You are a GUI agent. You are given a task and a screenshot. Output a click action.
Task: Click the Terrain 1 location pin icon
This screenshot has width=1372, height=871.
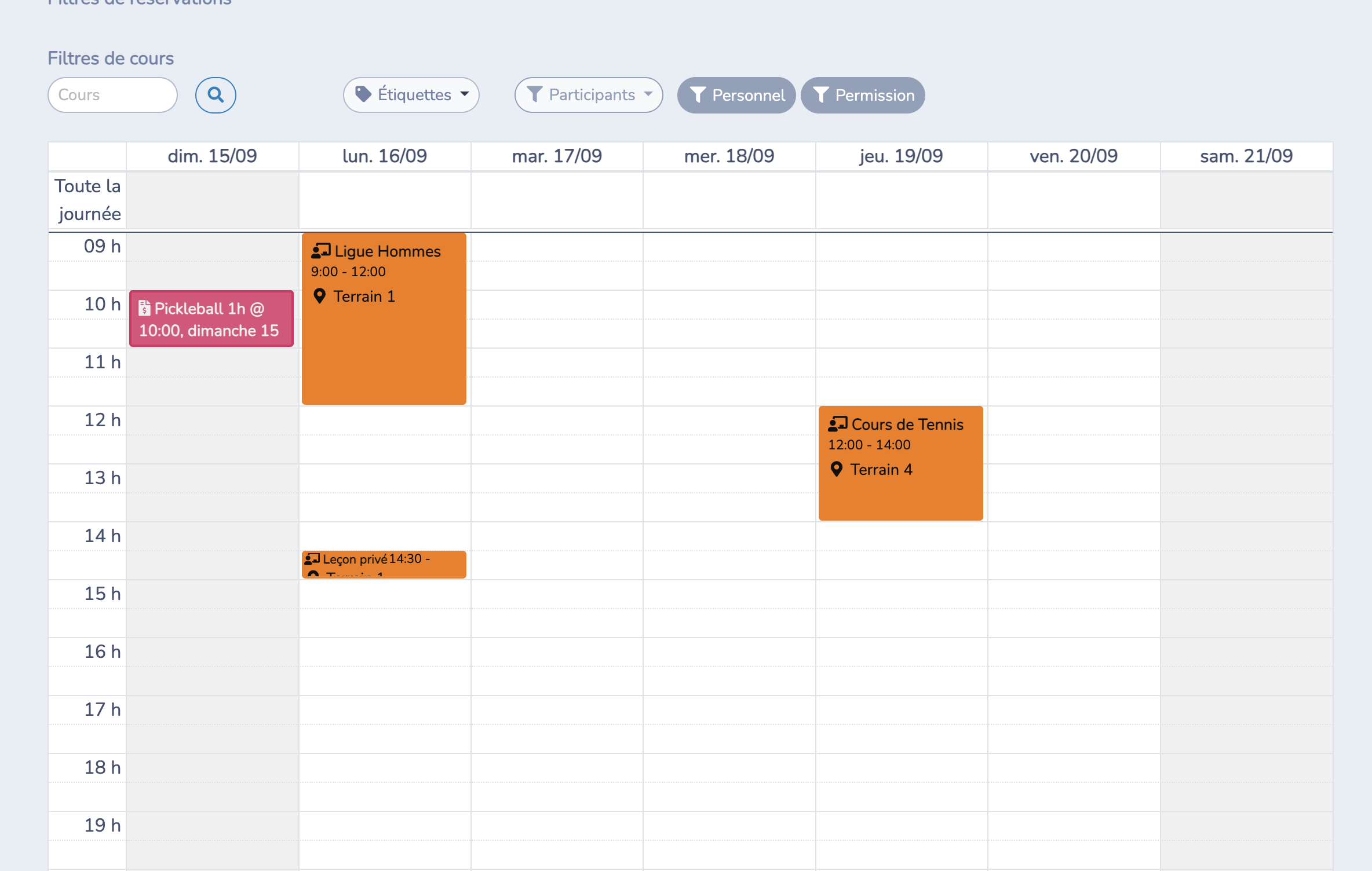319,297
